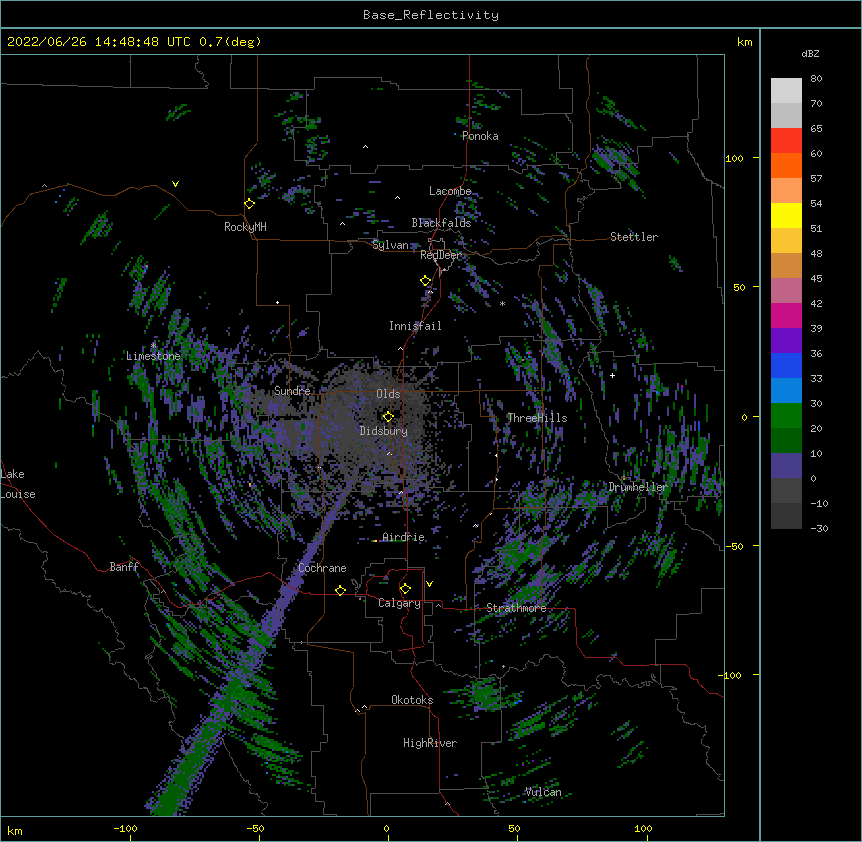
Task: Click the Cochrane town label
Action: (322, 568)
